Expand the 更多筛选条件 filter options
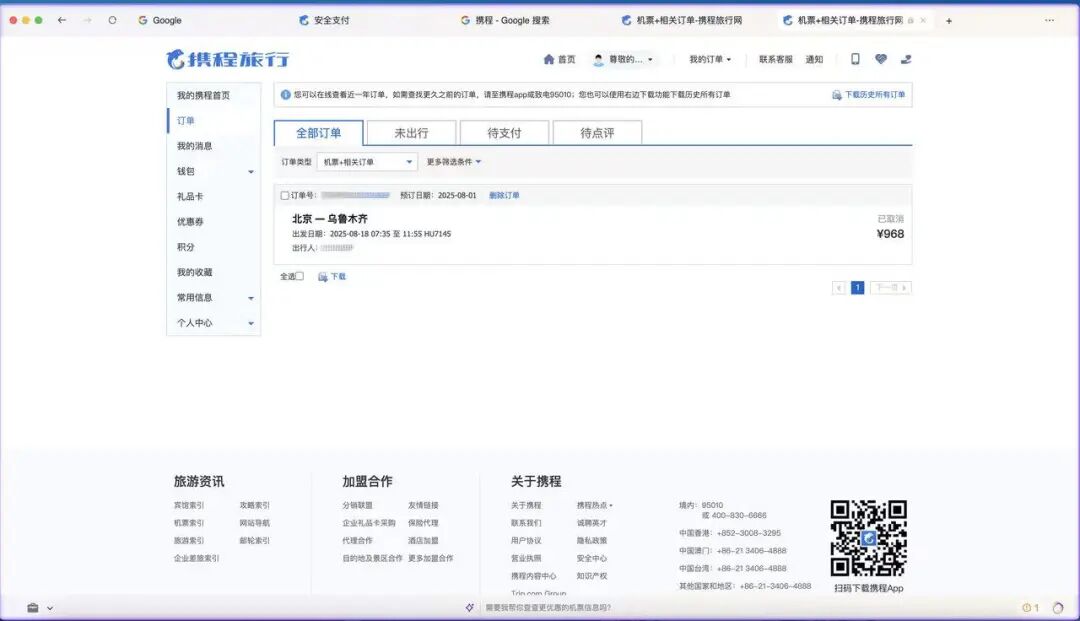Viewport: 1080px width, 621px height. (453, 162)
